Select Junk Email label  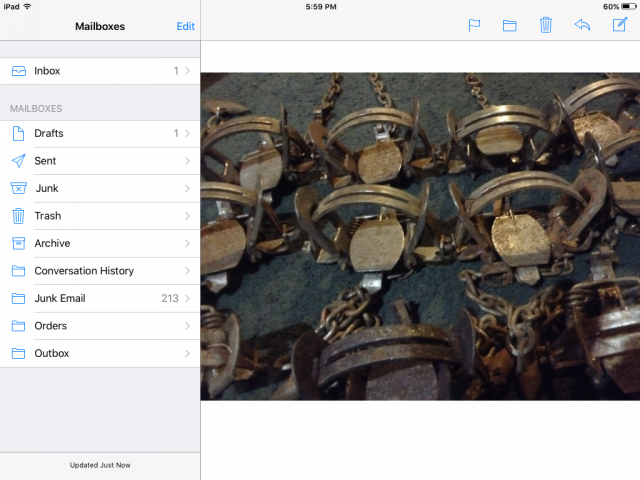tap(60, 298)
